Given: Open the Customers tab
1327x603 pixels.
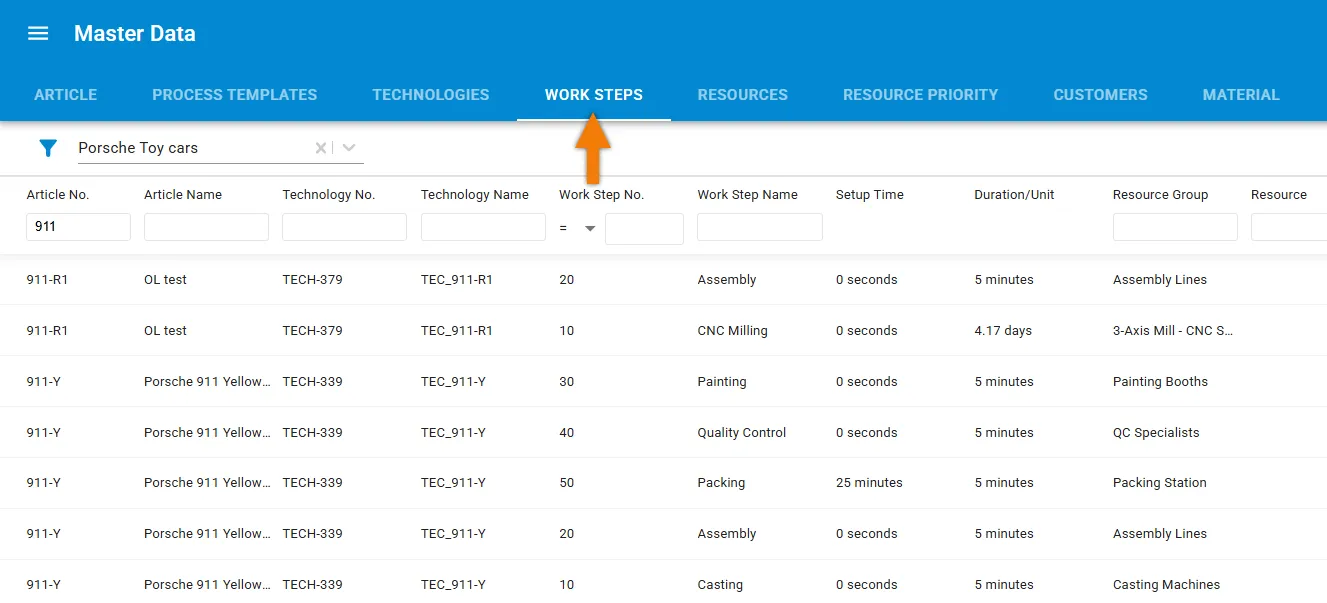Looking at the screenshot, I should (1101, 95).
